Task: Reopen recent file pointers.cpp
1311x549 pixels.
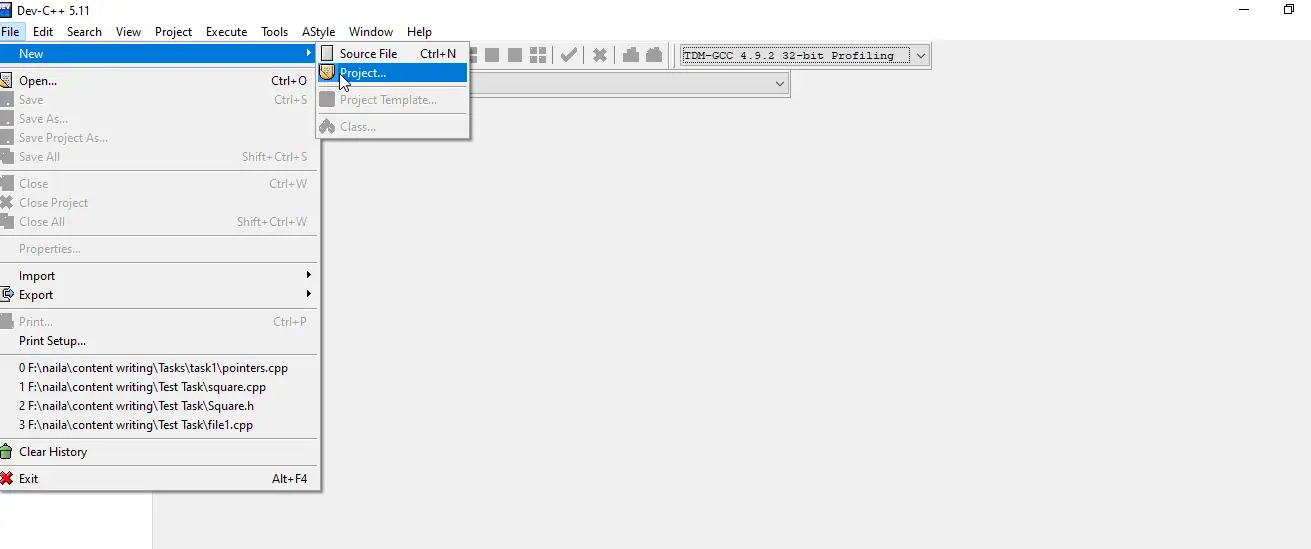Action: [x=159, y=368]
